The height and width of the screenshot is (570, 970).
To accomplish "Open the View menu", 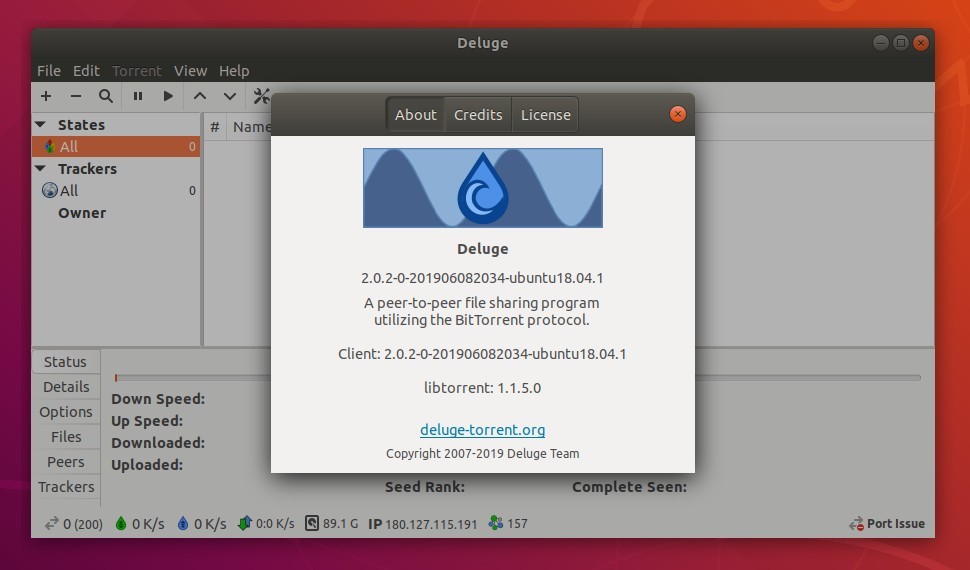I will coord(190,71).
